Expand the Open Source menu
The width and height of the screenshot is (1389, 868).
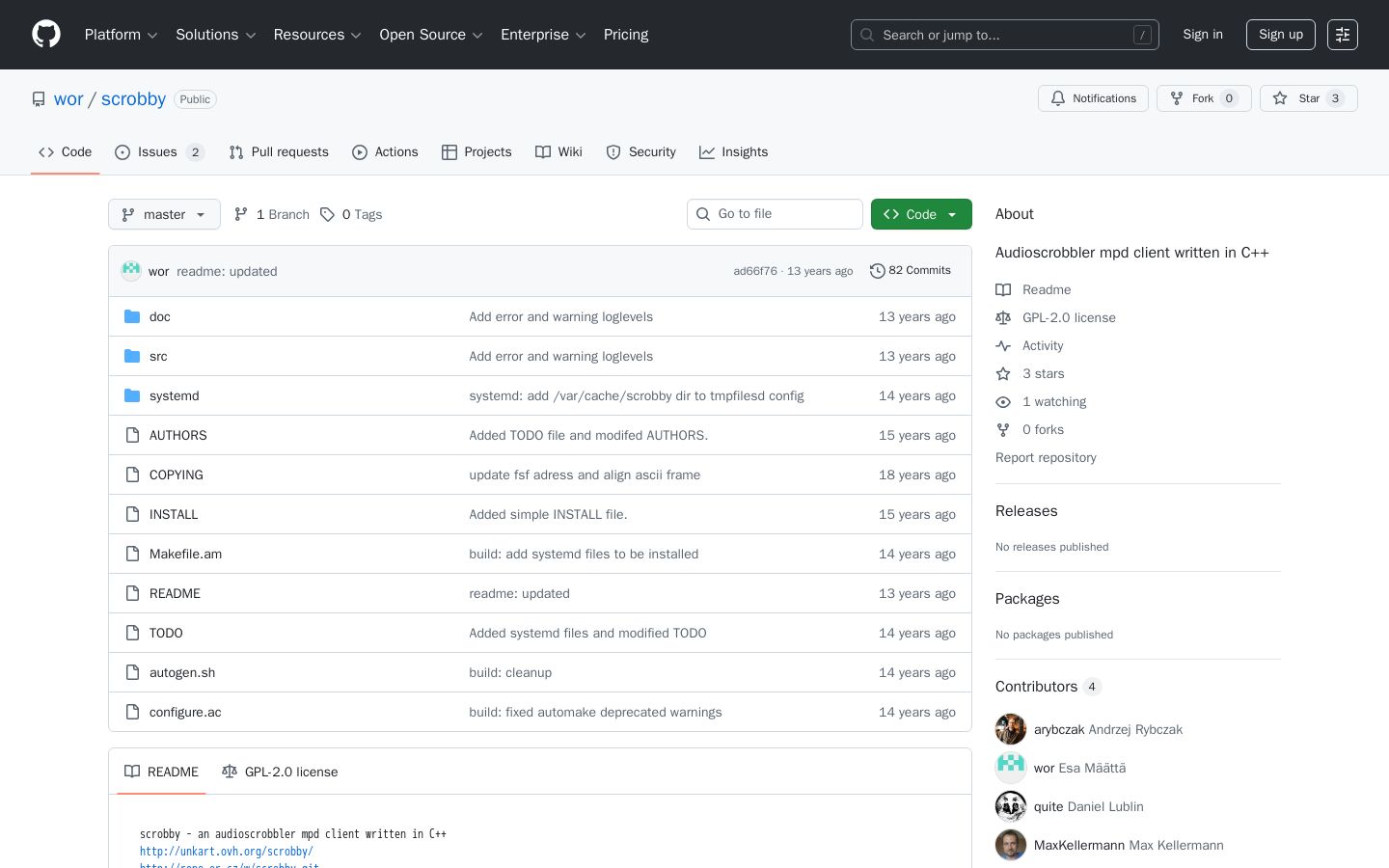click(431, 35)
